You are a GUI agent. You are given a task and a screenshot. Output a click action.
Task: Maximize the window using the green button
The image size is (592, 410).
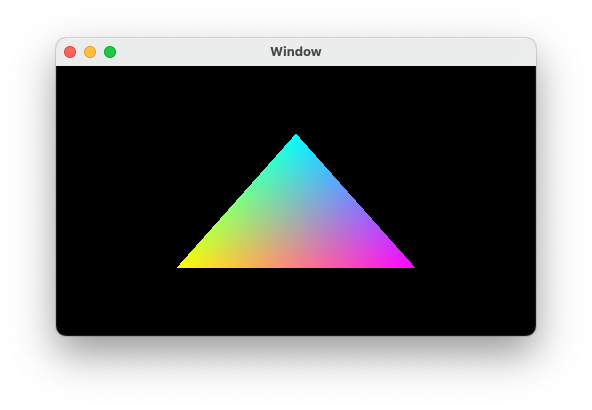110,52
